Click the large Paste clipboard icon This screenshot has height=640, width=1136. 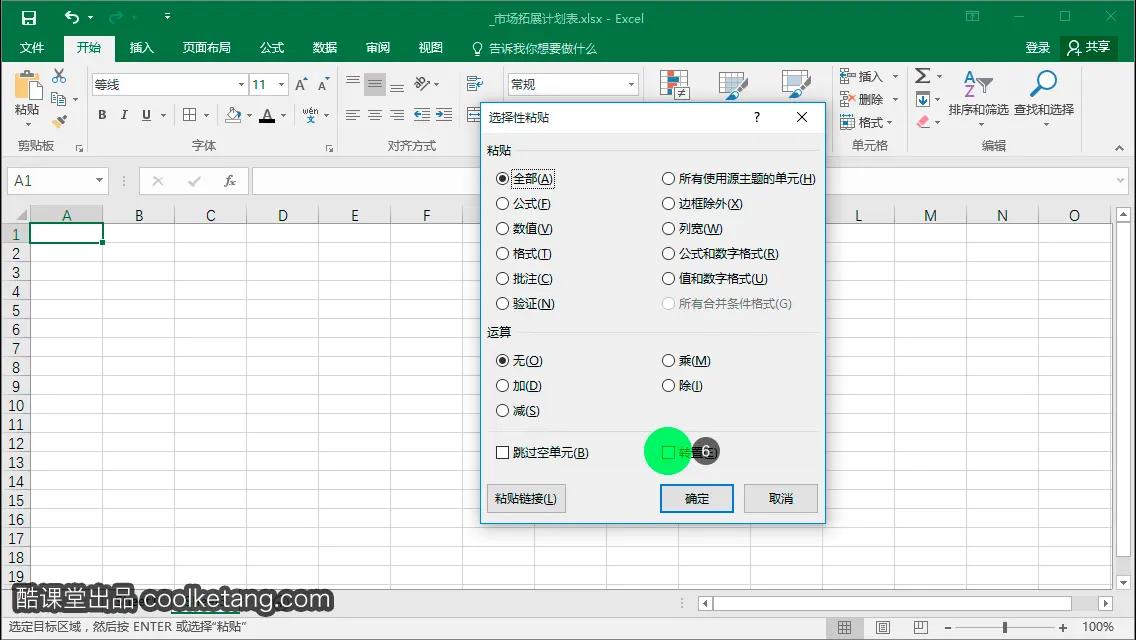tap(28, 85)
